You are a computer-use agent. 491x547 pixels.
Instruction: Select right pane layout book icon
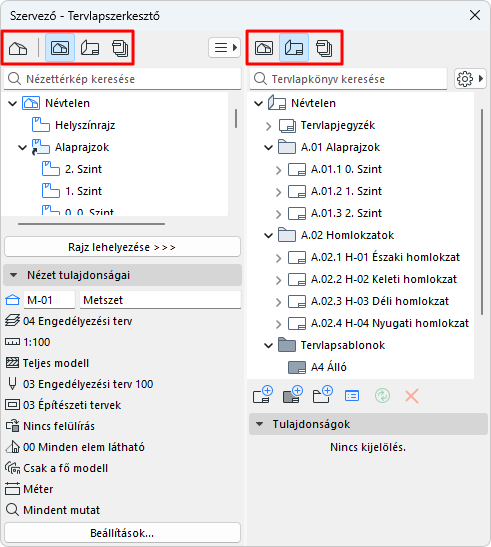tap(294, 48)
